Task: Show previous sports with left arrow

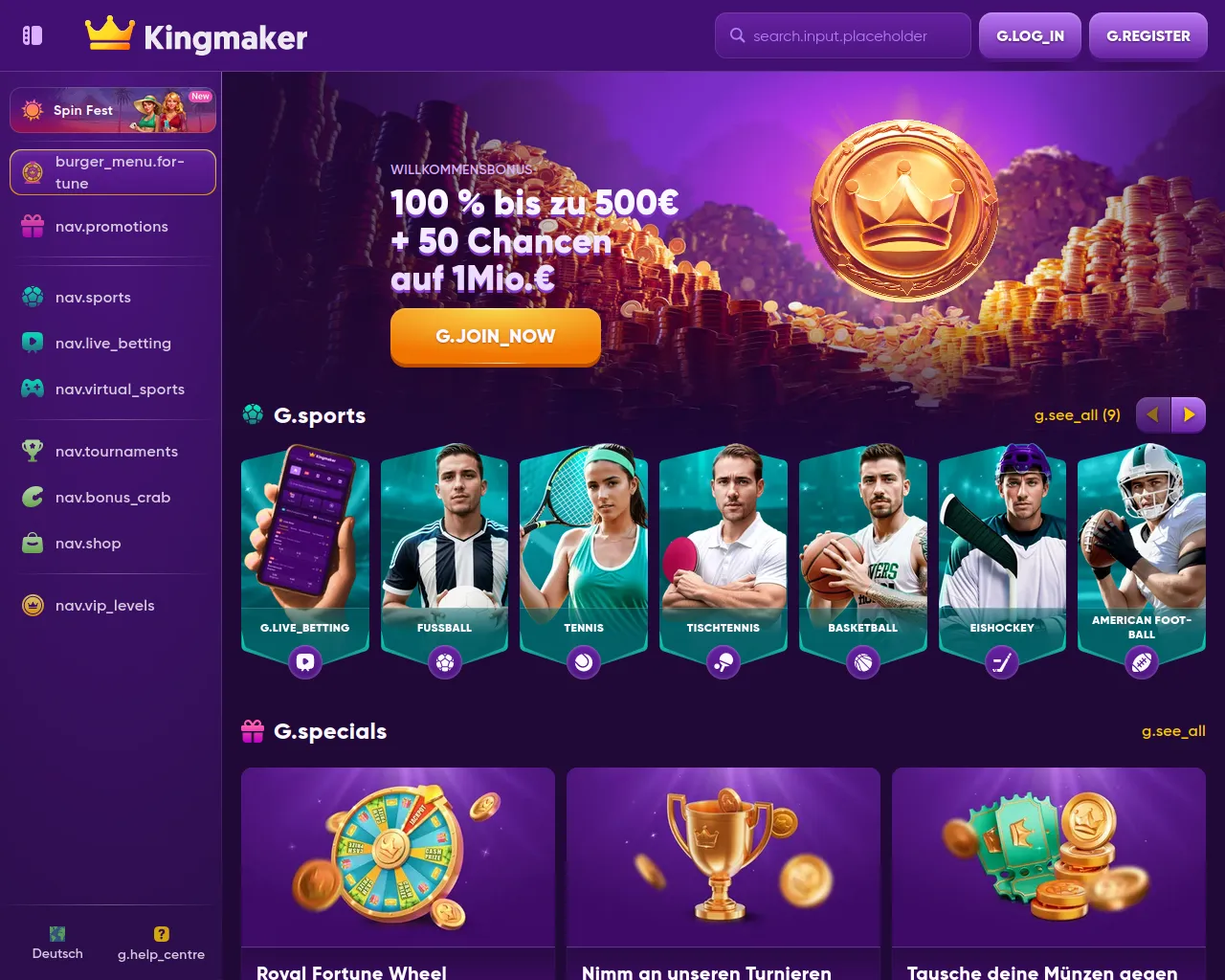Action: coord(1153,414)
